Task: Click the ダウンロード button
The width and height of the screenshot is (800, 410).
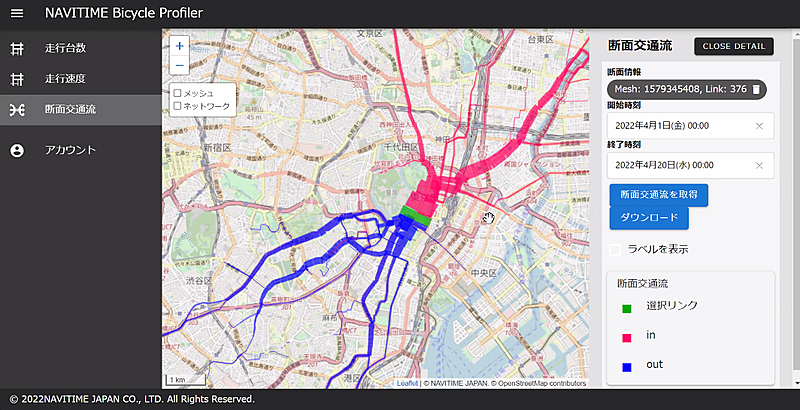Action: click(649, 218)
